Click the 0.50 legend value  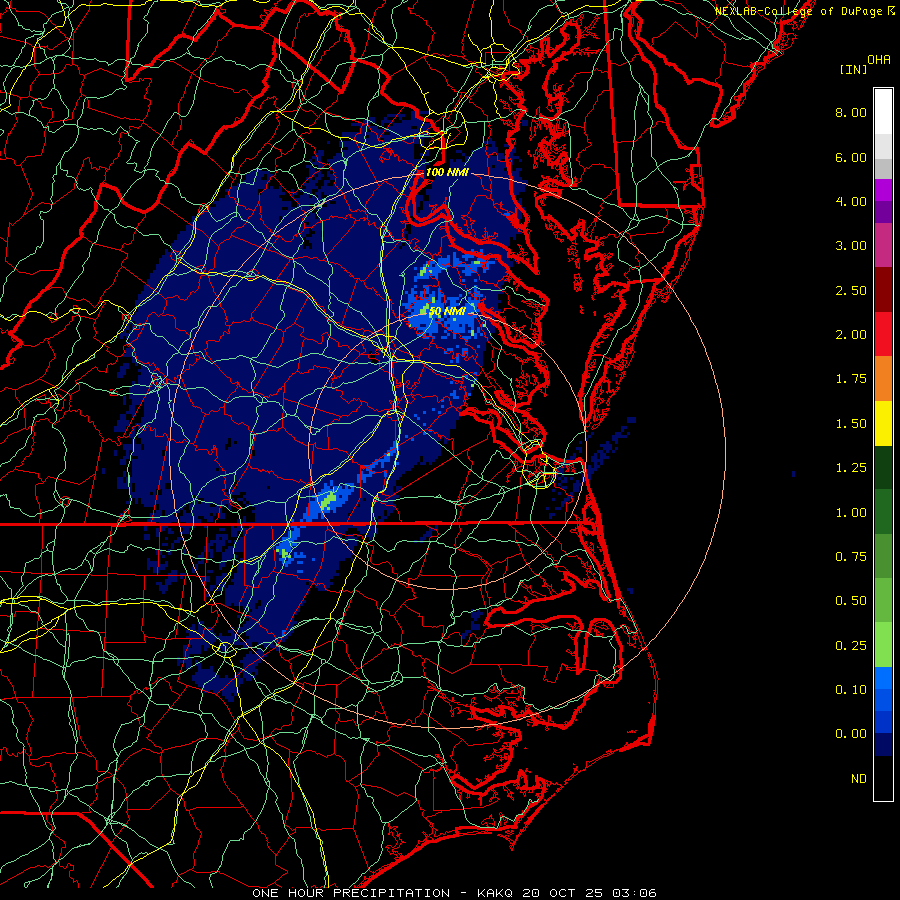pos(851,601)
